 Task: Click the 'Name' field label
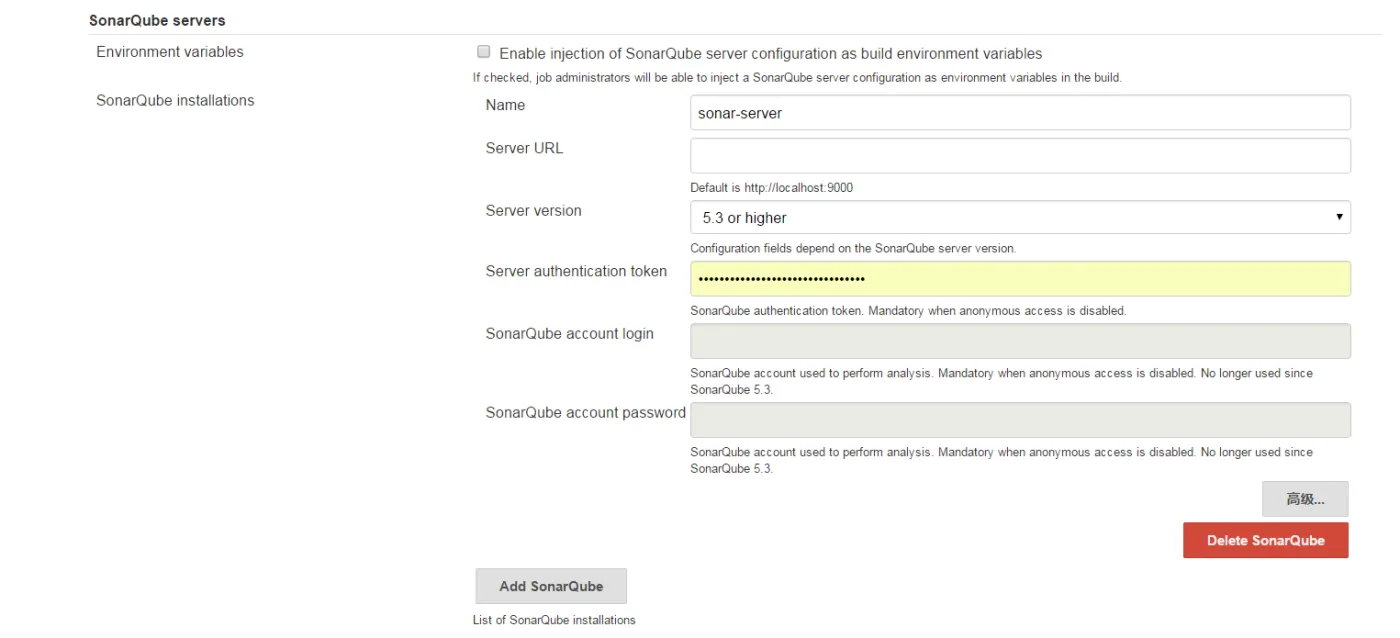[505, 105]
